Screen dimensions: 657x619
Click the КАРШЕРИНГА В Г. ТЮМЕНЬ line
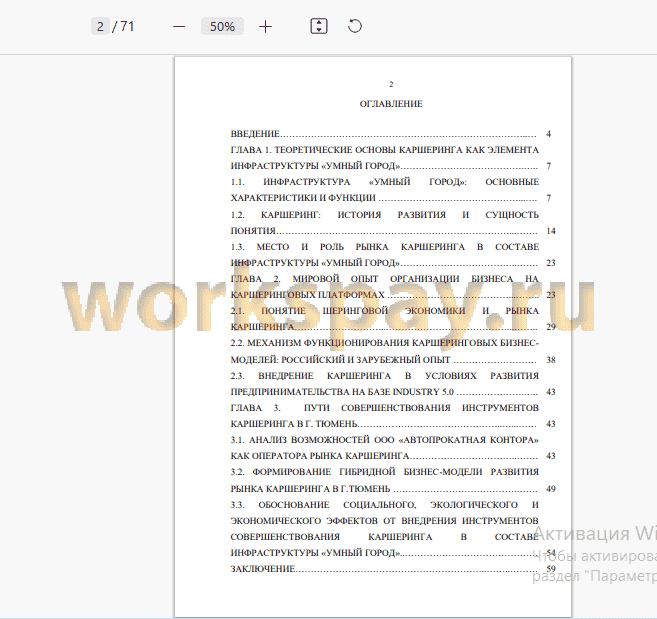click(x=393, y=424)
